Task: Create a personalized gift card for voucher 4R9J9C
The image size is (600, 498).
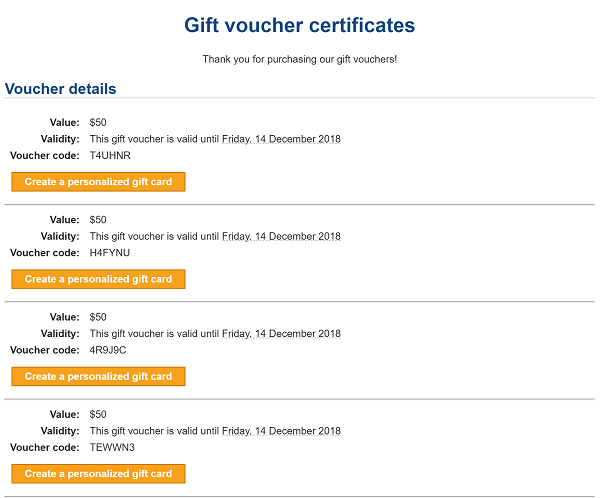Action: (x=98, y=377)
